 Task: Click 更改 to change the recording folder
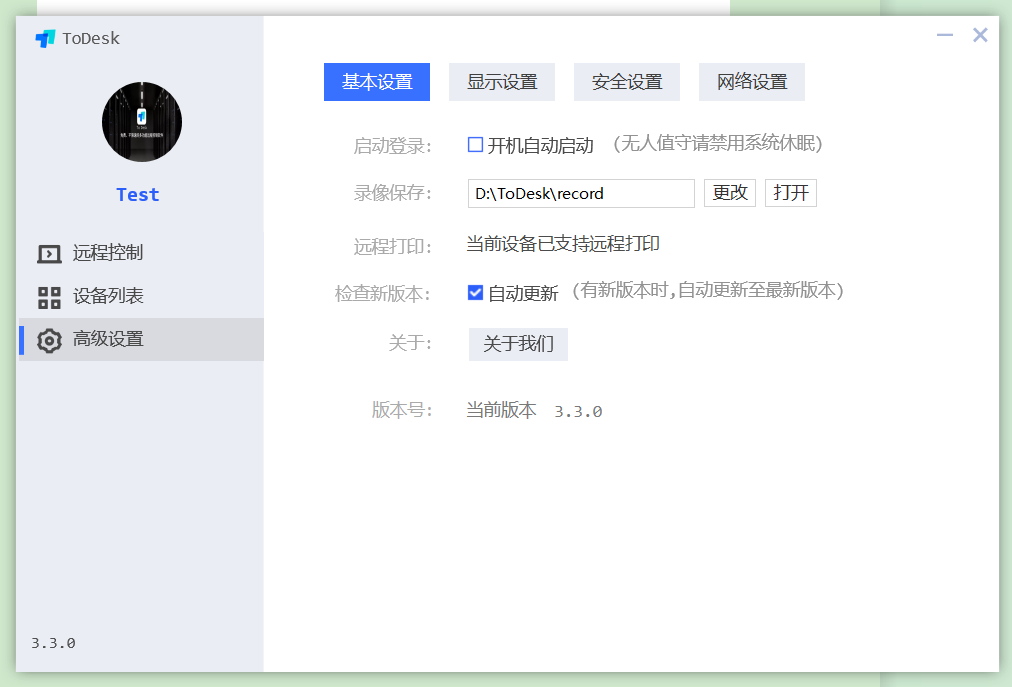(730, 192)
